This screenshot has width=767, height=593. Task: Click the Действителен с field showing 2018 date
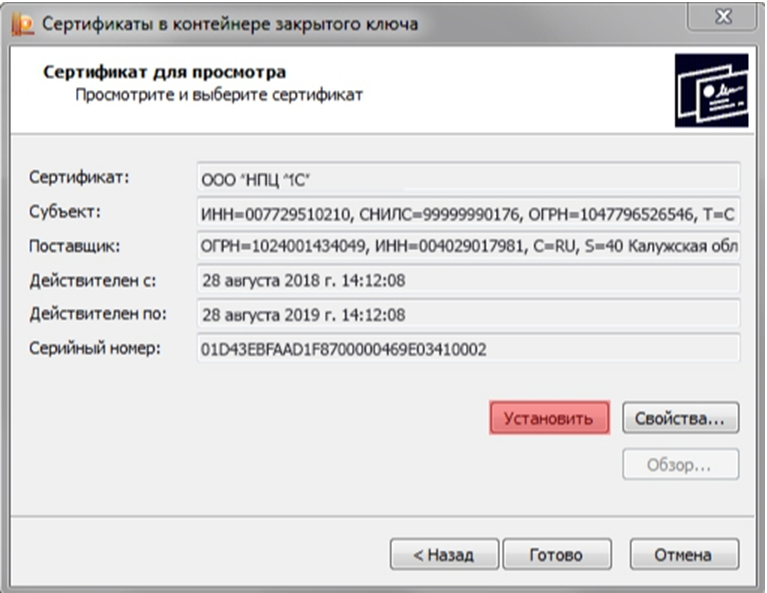[x=468, y=280]
